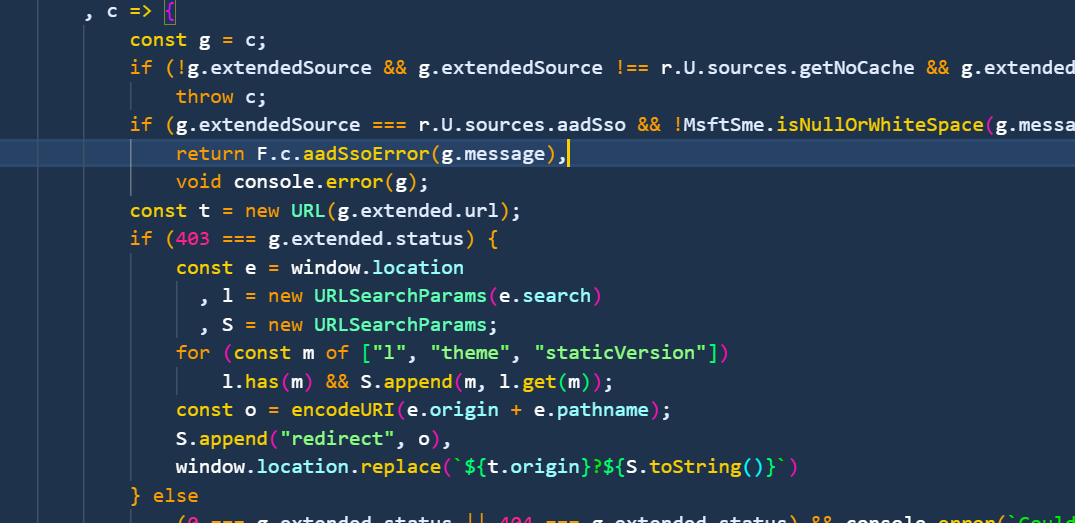Screen dimensions: 1075x523
Task: Click the URL constructor in const t line
Action: tap(308, 211)
